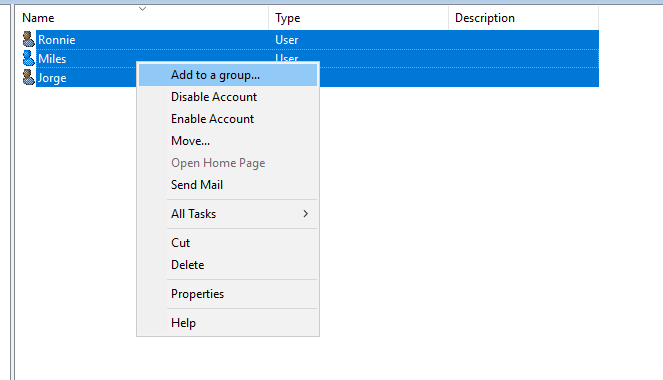
Task: Click the User type cell for Ronnie
Action: (287, 40)
